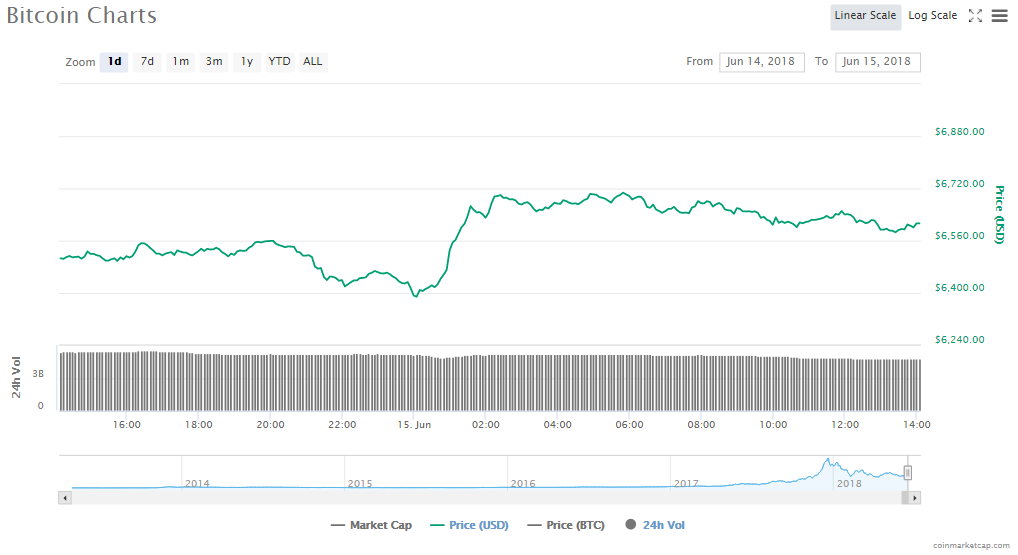Screen dimensions: 1018x555
Task: Click the navigator scrollbar left arrow
Action: pos(66,497)
